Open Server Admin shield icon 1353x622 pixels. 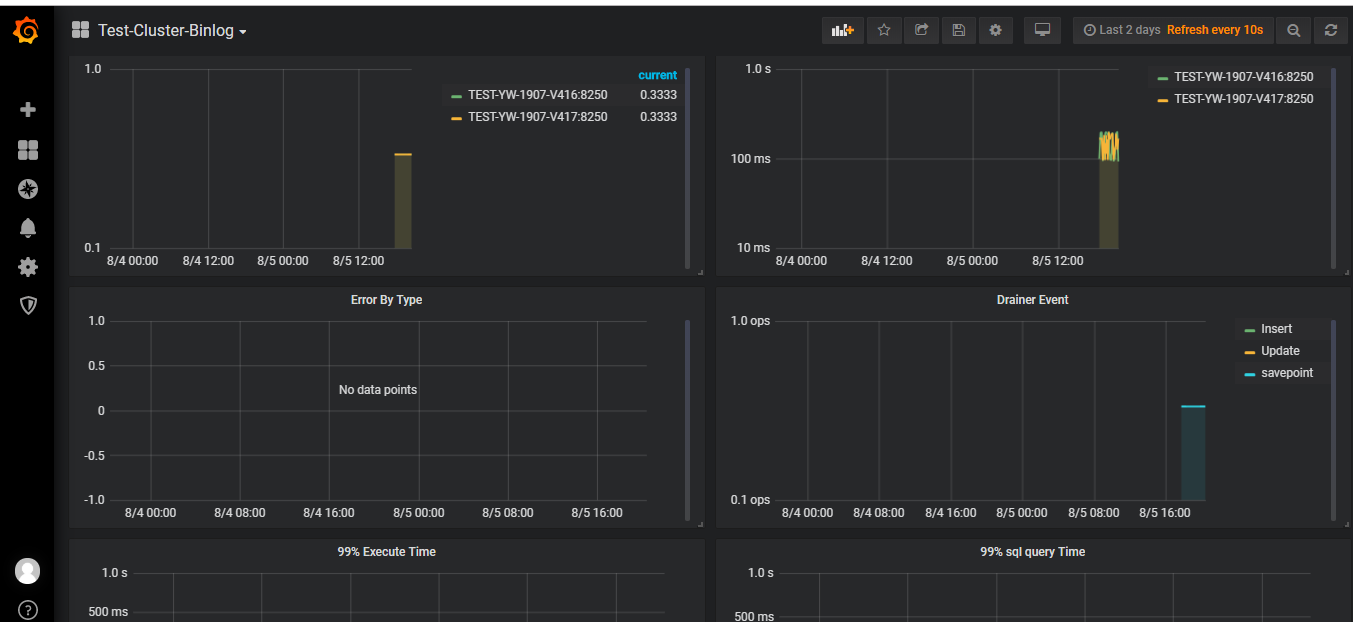[28, 306]
